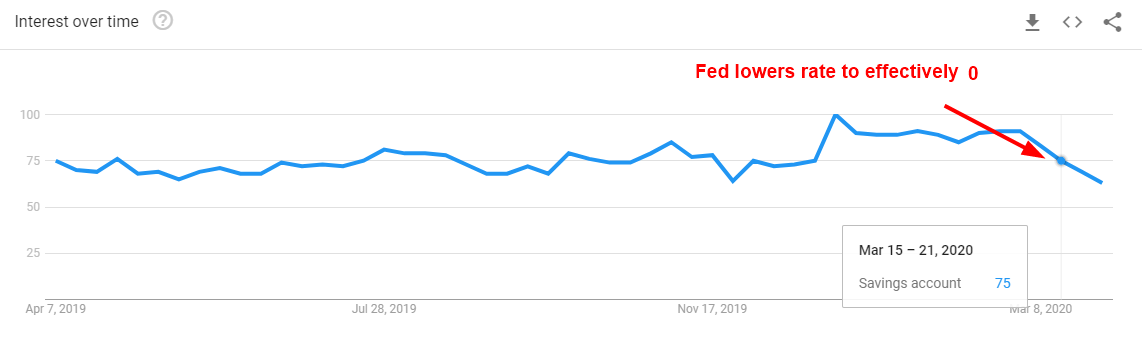Open the embed code icon
Image resolution: width=1142 pixels, height=360 pixels.
click(x=1072, y=23)
